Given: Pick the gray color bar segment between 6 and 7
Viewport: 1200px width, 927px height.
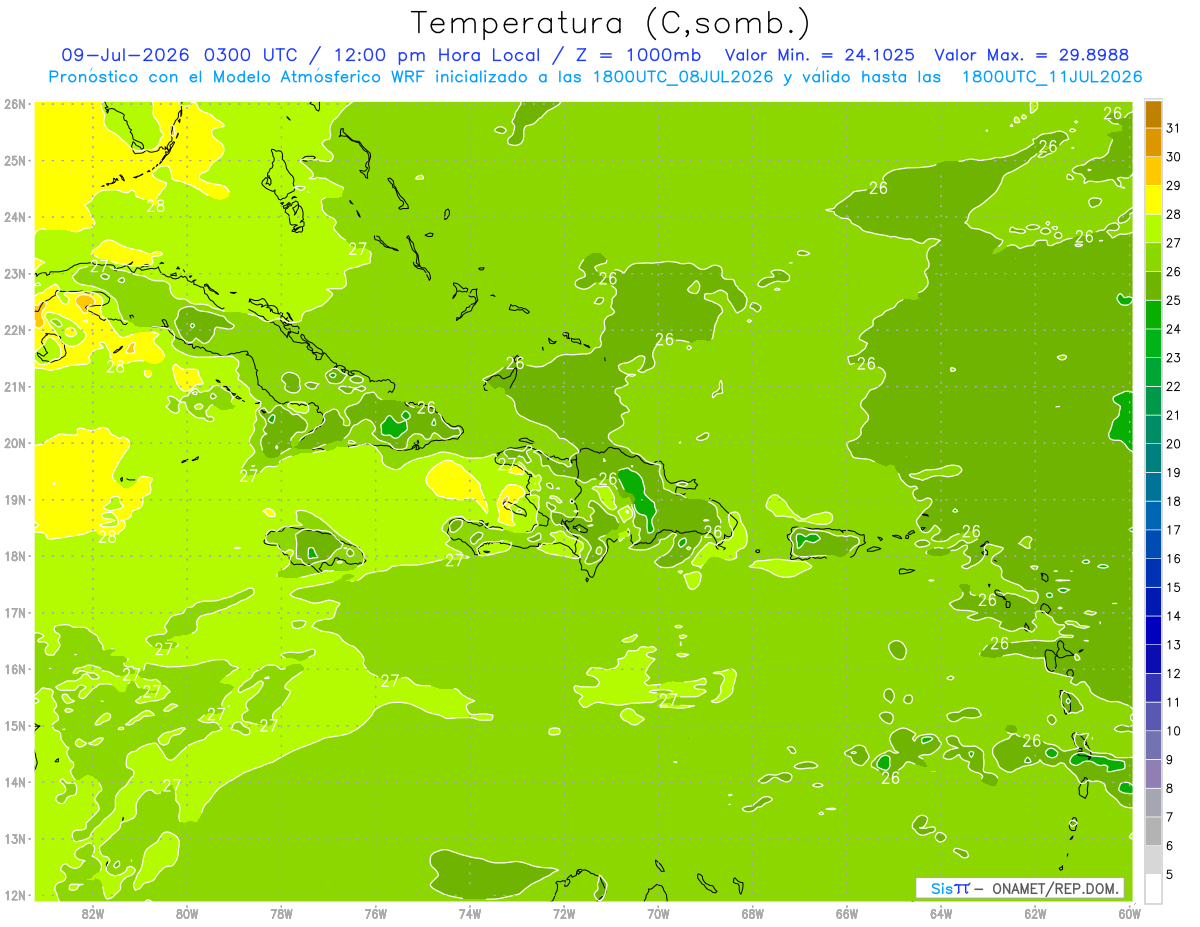Looking at the screenshot, I should pyautogui.click(x=1154, y=832).
